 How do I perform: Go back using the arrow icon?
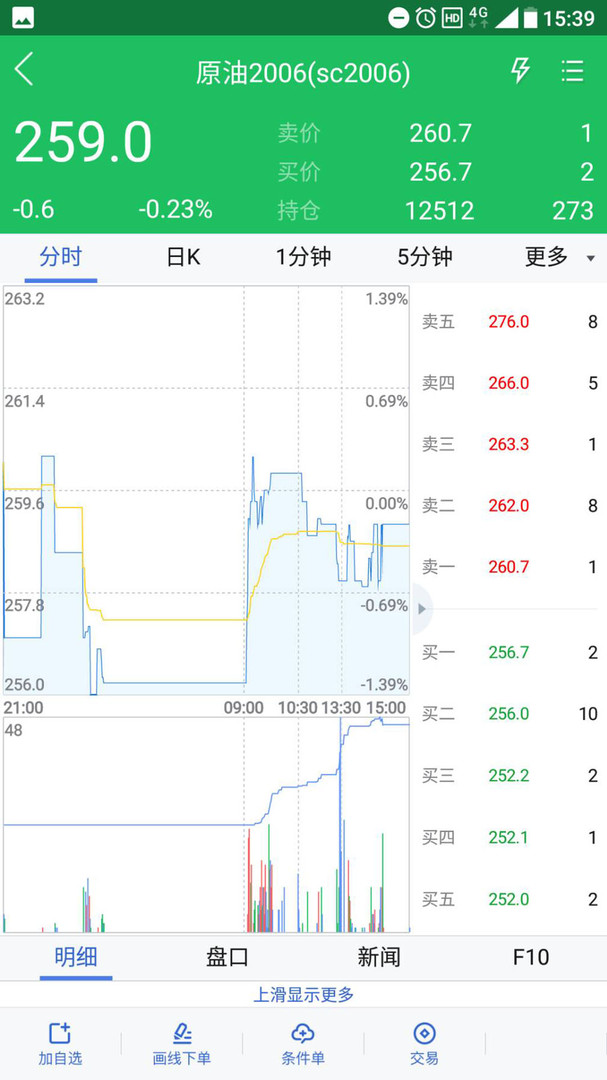[24, 70]
